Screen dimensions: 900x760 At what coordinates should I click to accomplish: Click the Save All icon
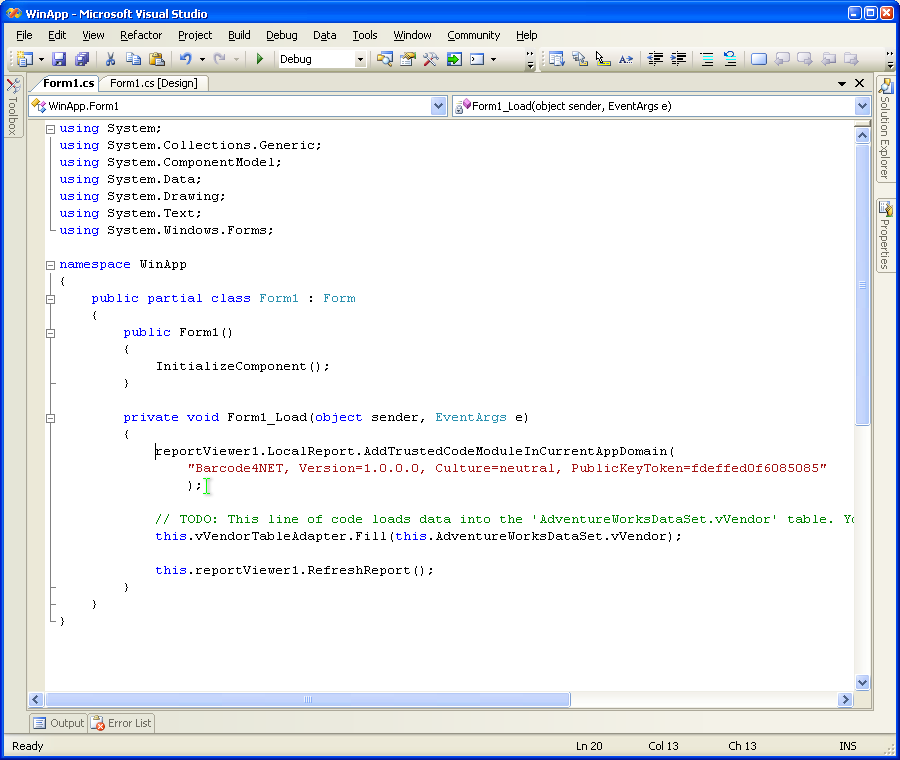coord(82,60)
